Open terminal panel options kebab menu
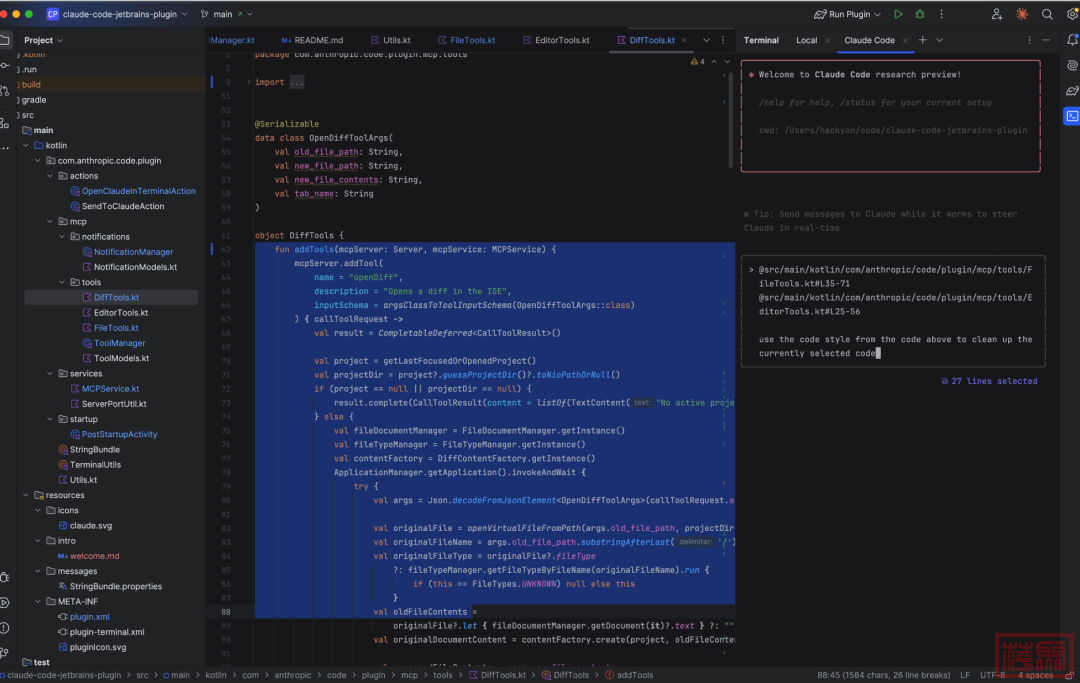Screen dimensions: 1080x683 1029,40
